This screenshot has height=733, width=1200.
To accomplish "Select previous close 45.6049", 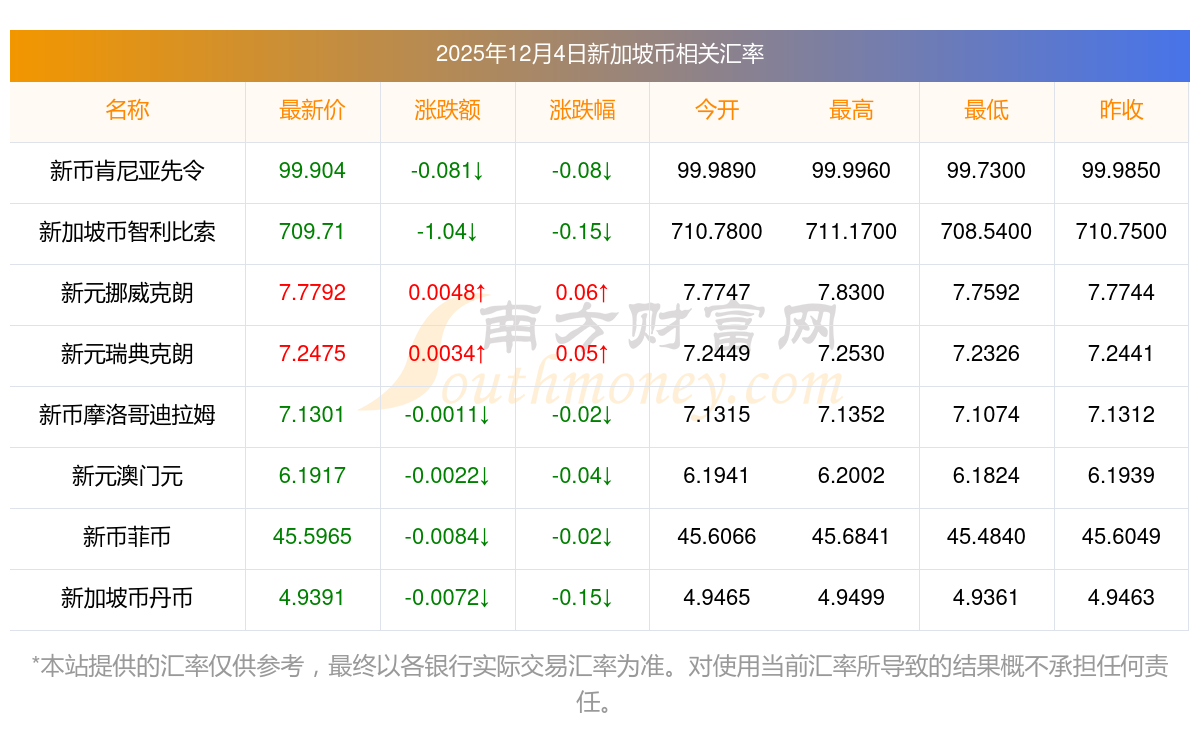I will (x=1121, y=537).
